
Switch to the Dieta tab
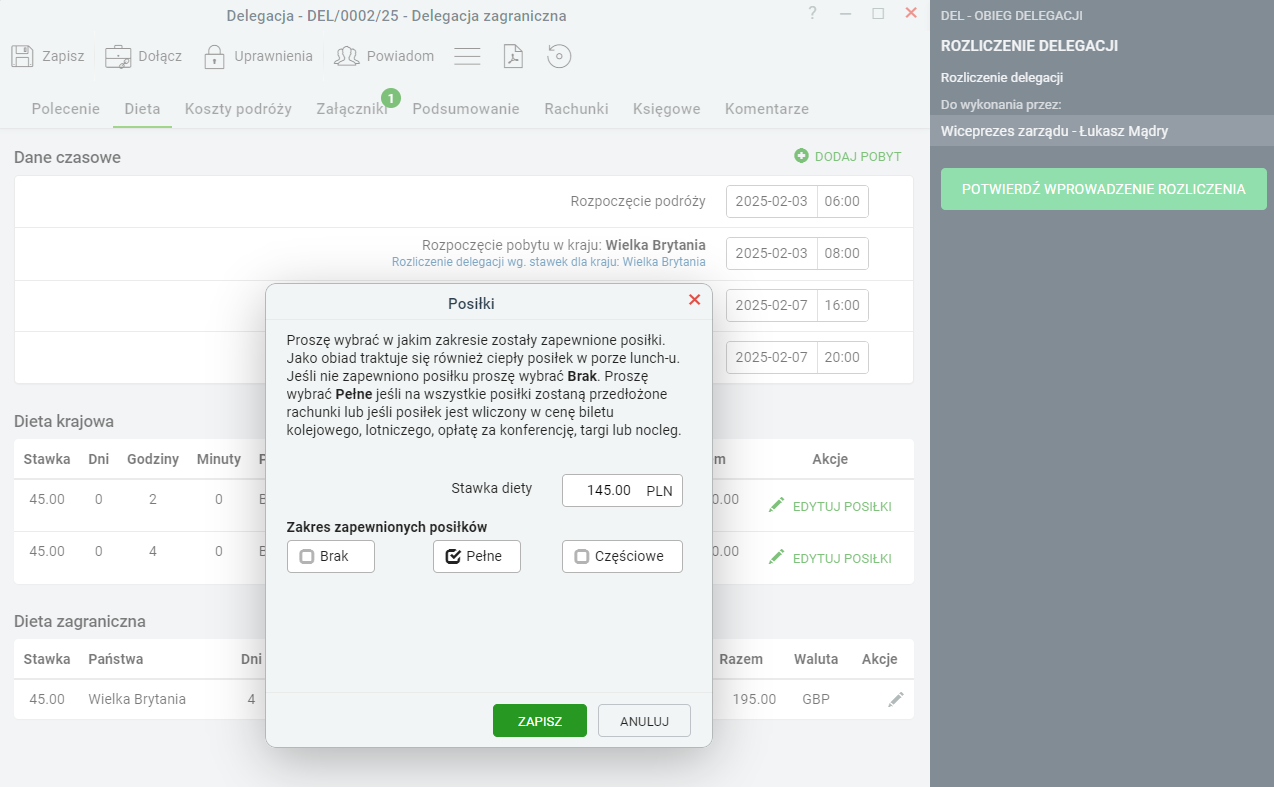142,109
